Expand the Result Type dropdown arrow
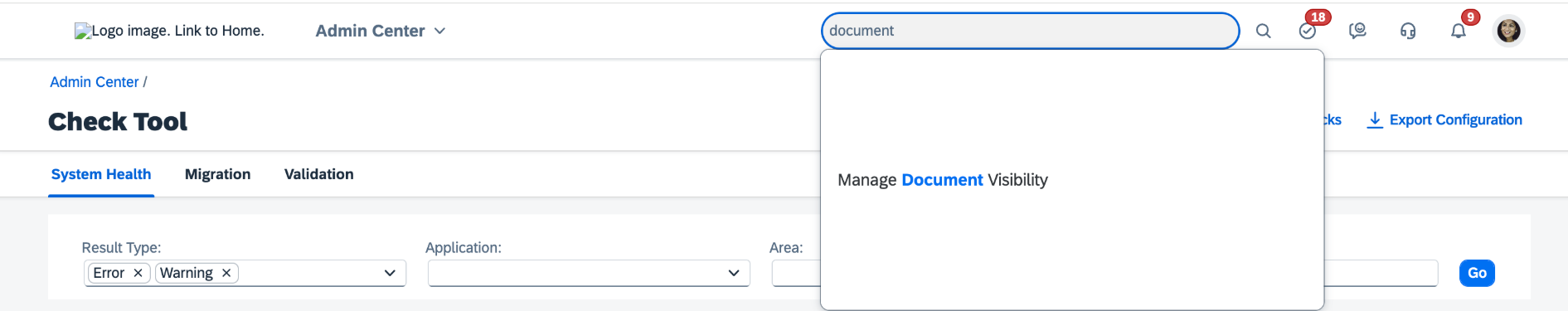The image size is (1568, 311). (390, 273)
